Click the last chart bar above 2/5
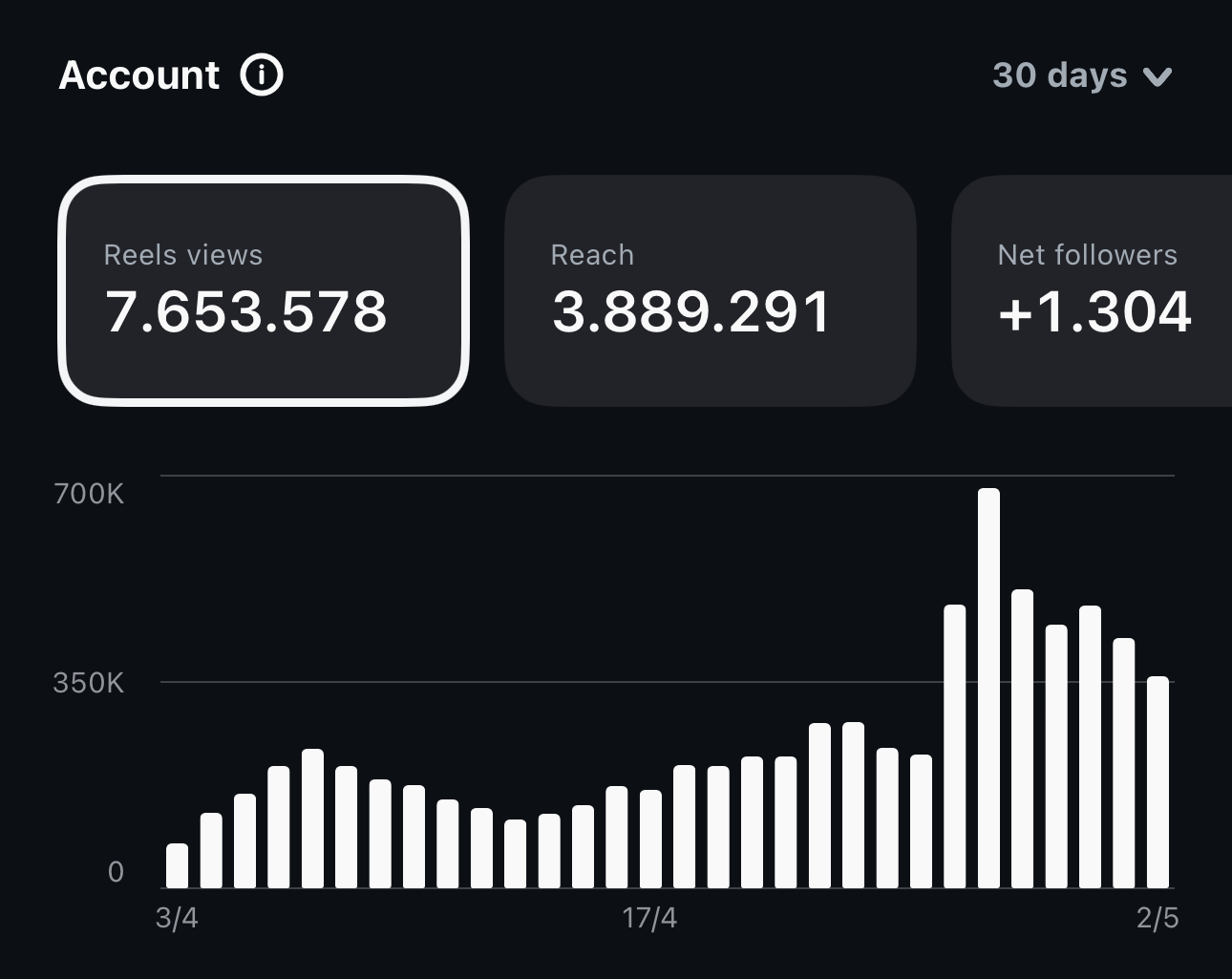Screen dimensions: 1232x979 pyautogui.click(x=1158, y=781)
